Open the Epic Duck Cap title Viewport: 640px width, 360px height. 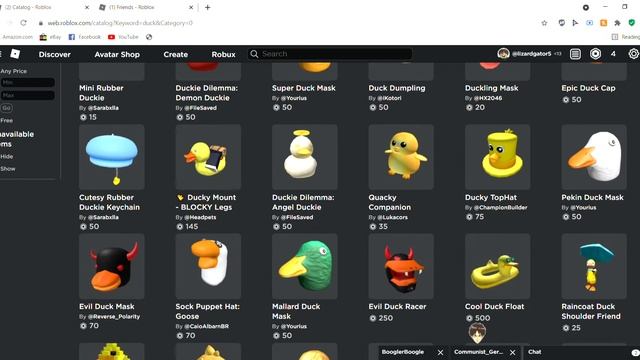(588, 88)
